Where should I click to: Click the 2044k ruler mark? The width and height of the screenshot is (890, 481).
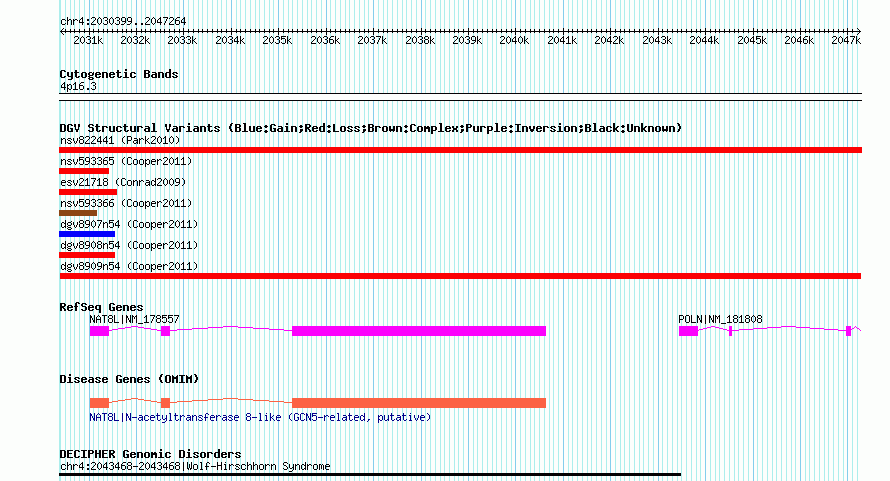click(x=704, y=40)
